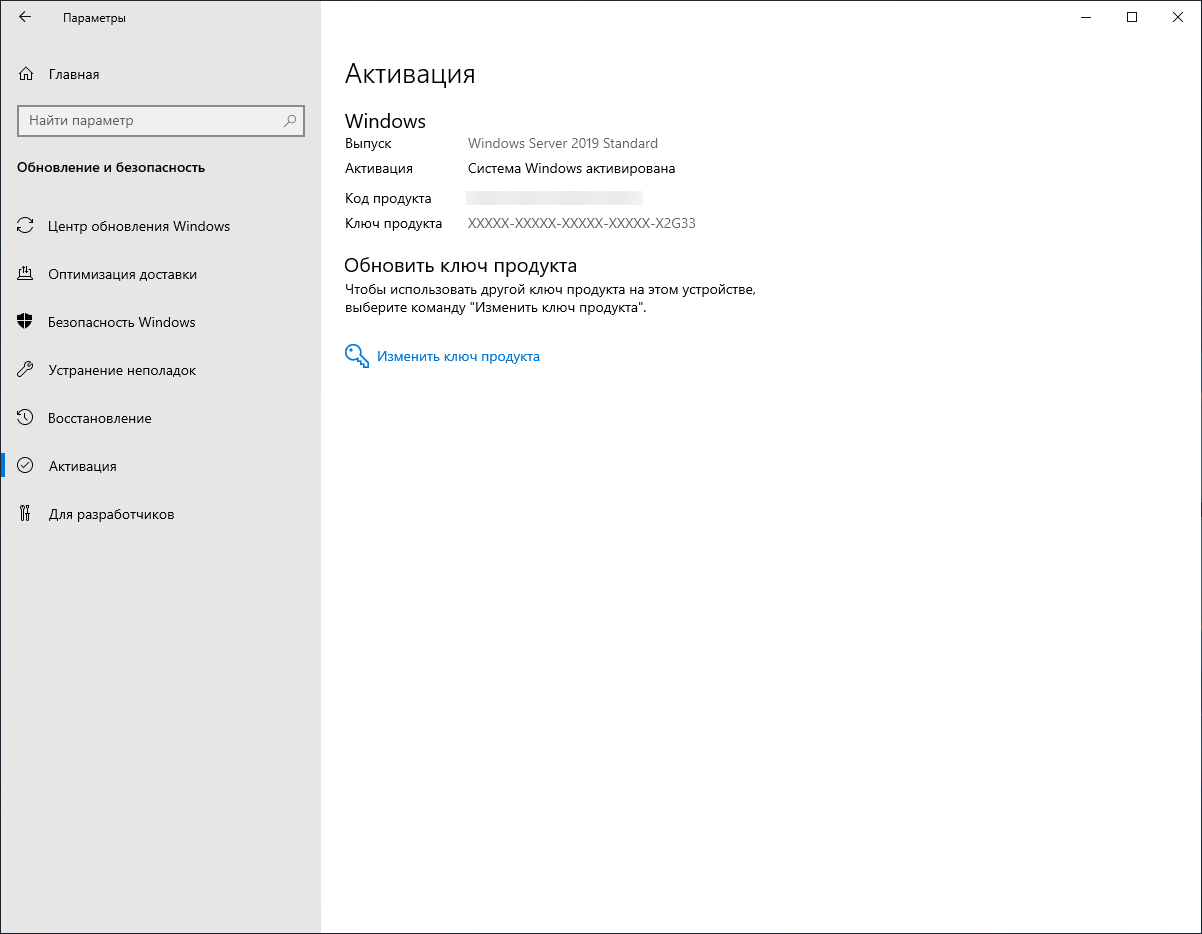The image size is (1202, 934).
Task: Click the Delivery Optimization icon
Action: pos(26,274)
